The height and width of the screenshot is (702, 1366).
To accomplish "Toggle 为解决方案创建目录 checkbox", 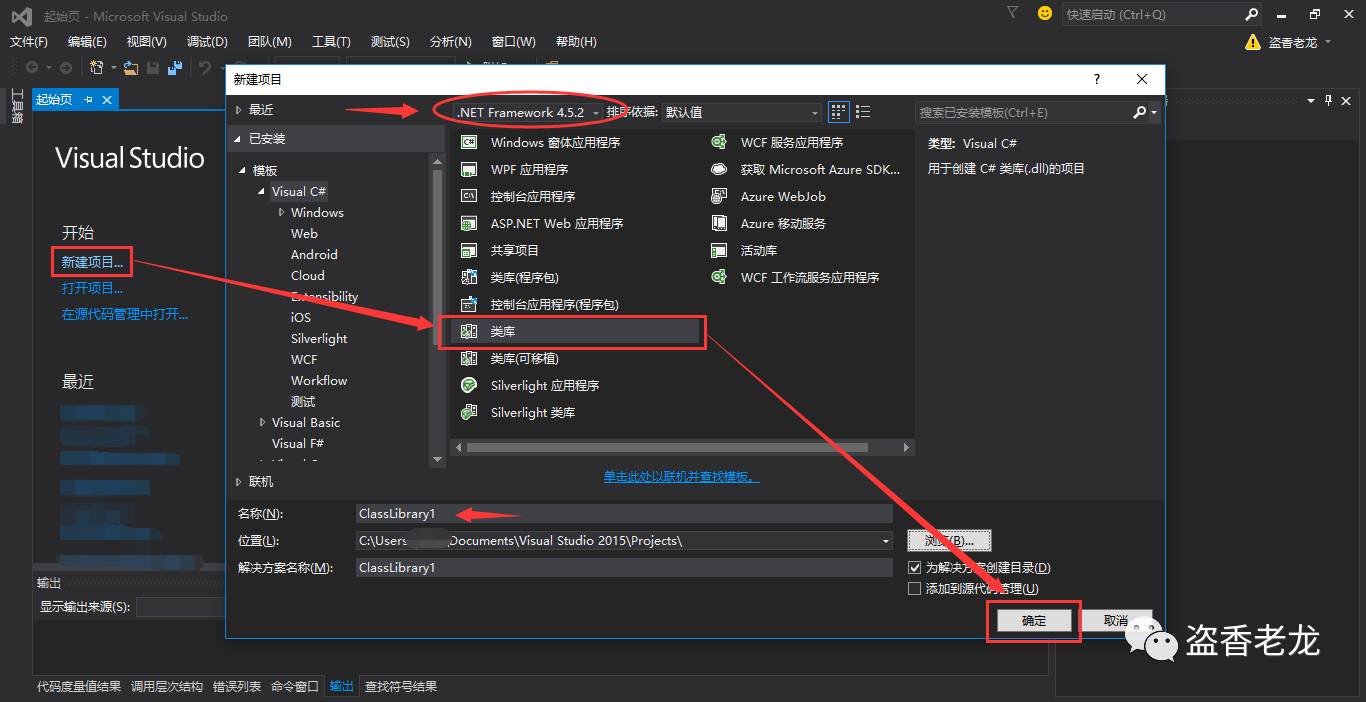I will pos(914,567).
